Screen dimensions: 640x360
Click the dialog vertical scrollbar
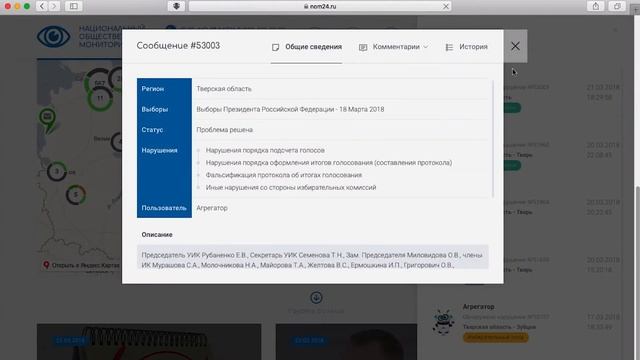[493, 139]
